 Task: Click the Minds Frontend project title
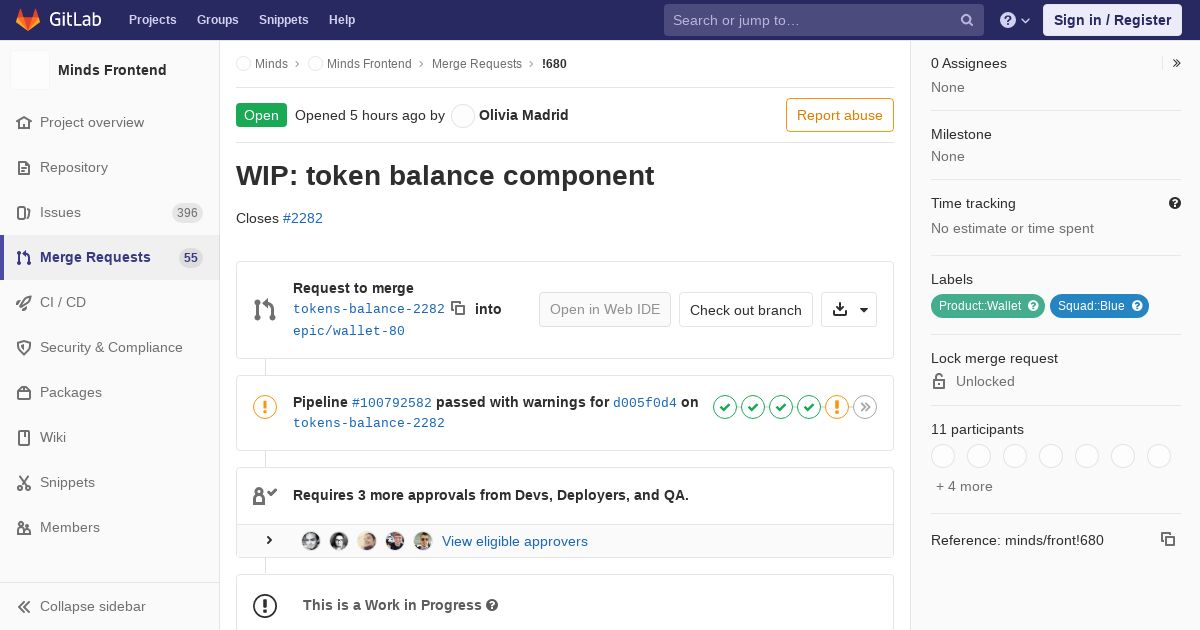pos(112,70)
